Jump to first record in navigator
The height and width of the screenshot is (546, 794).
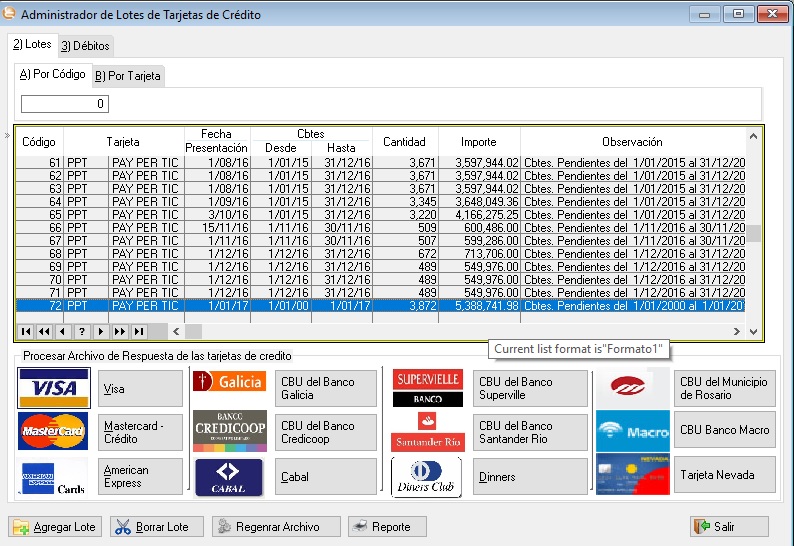point(25,332)
